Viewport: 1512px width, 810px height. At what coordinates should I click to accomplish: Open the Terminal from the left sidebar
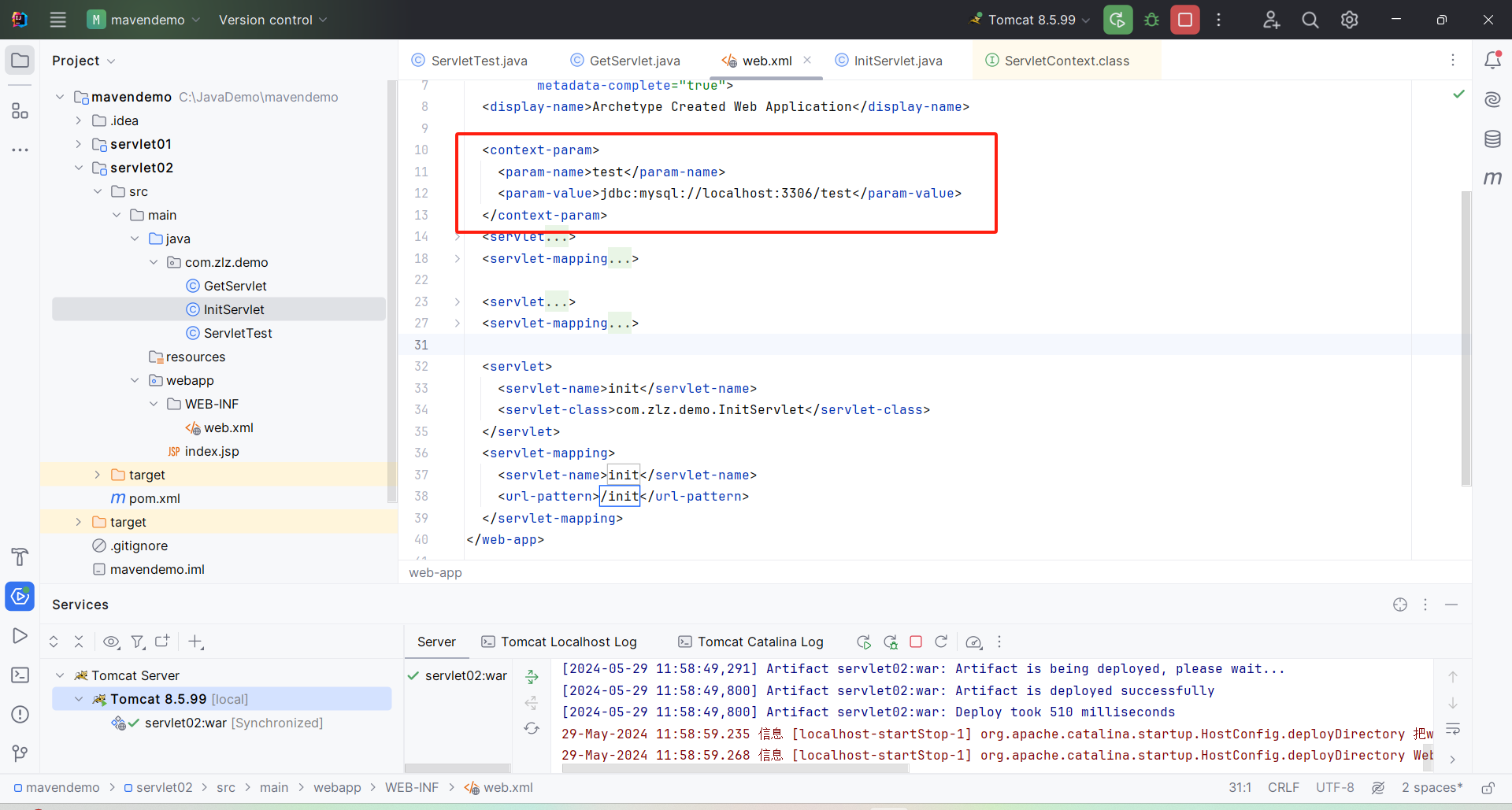(x=20, y=675)
